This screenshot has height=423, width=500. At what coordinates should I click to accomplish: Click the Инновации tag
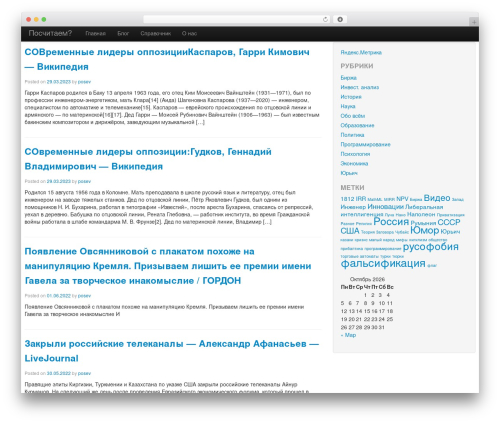click(x=385, y=207)
